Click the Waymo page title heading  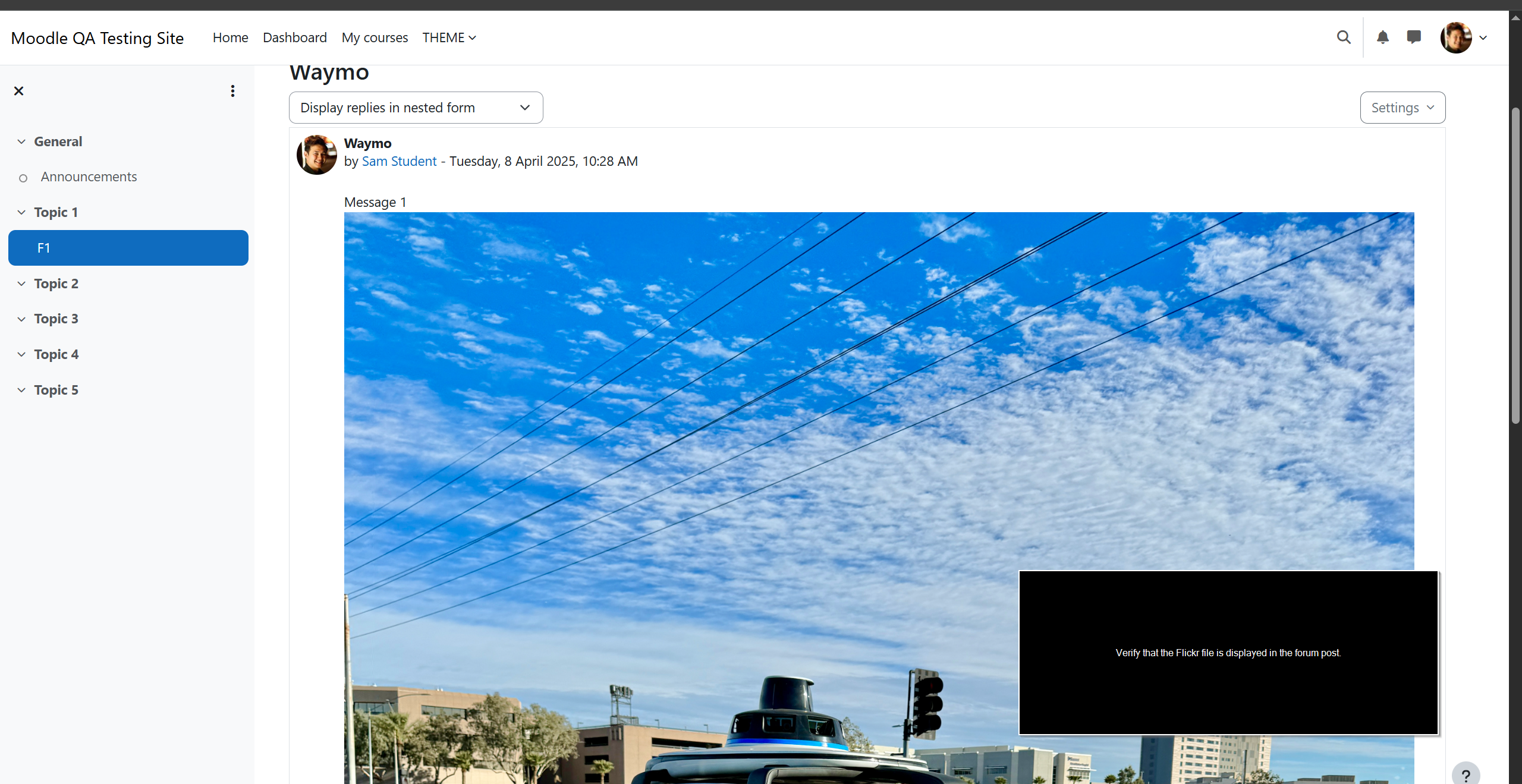coord(329,73)
